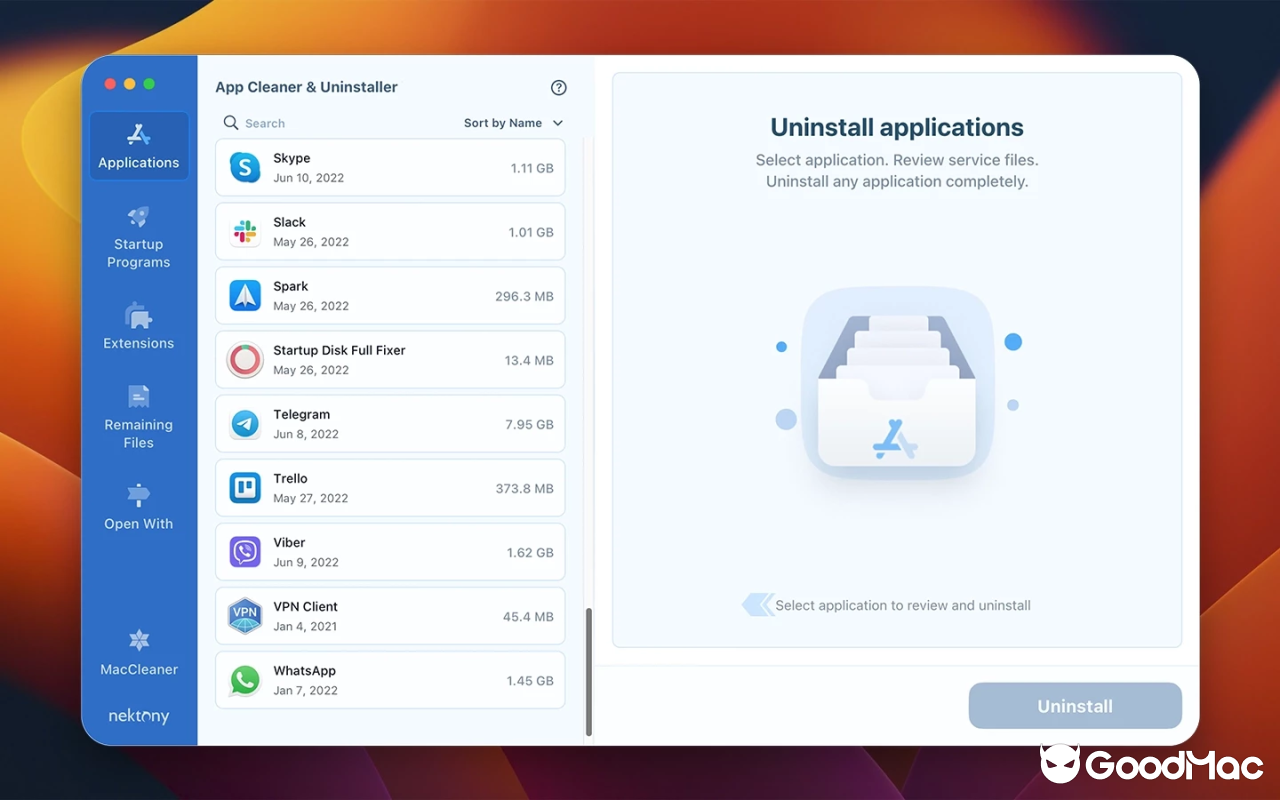Launch MacCleaner from the sidebar
The width and height of the screenshot is (1280, 800).
pyautogui.click(x=138, y=651)
